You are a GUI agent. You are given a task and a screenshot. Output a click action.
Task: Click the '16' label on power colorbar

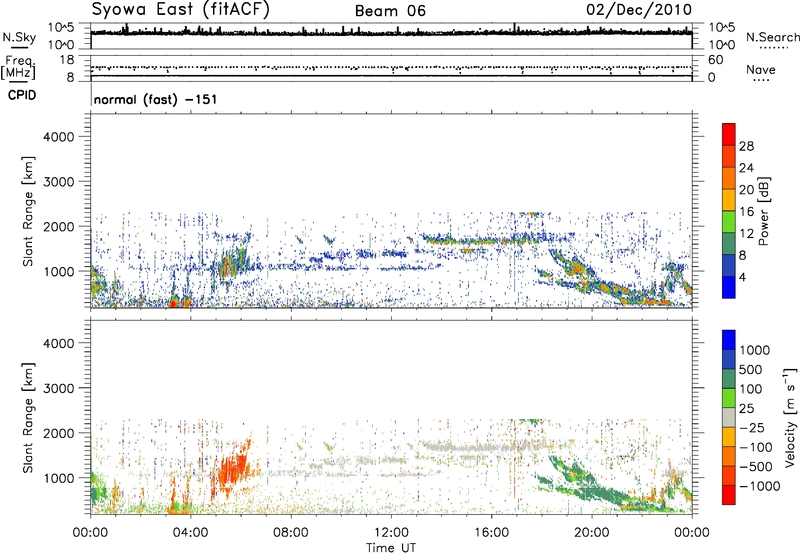[x=746, y=212]
